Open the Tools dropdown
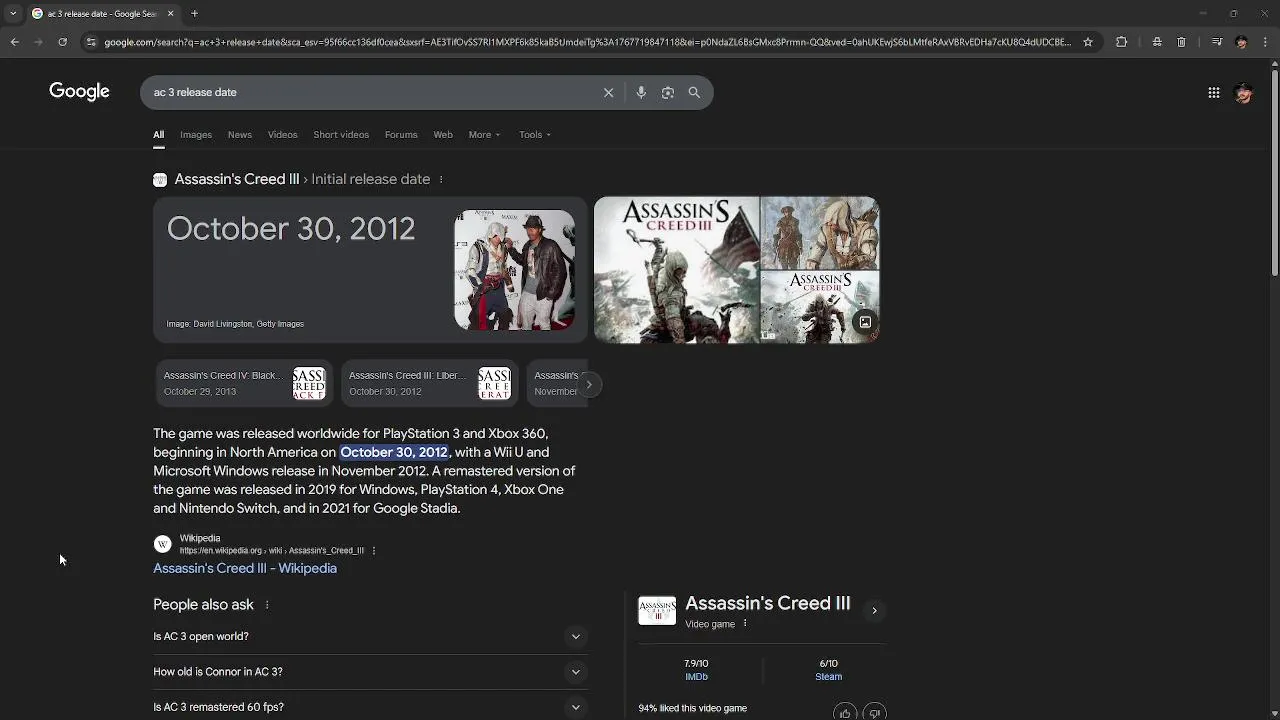 pos(535,134)
